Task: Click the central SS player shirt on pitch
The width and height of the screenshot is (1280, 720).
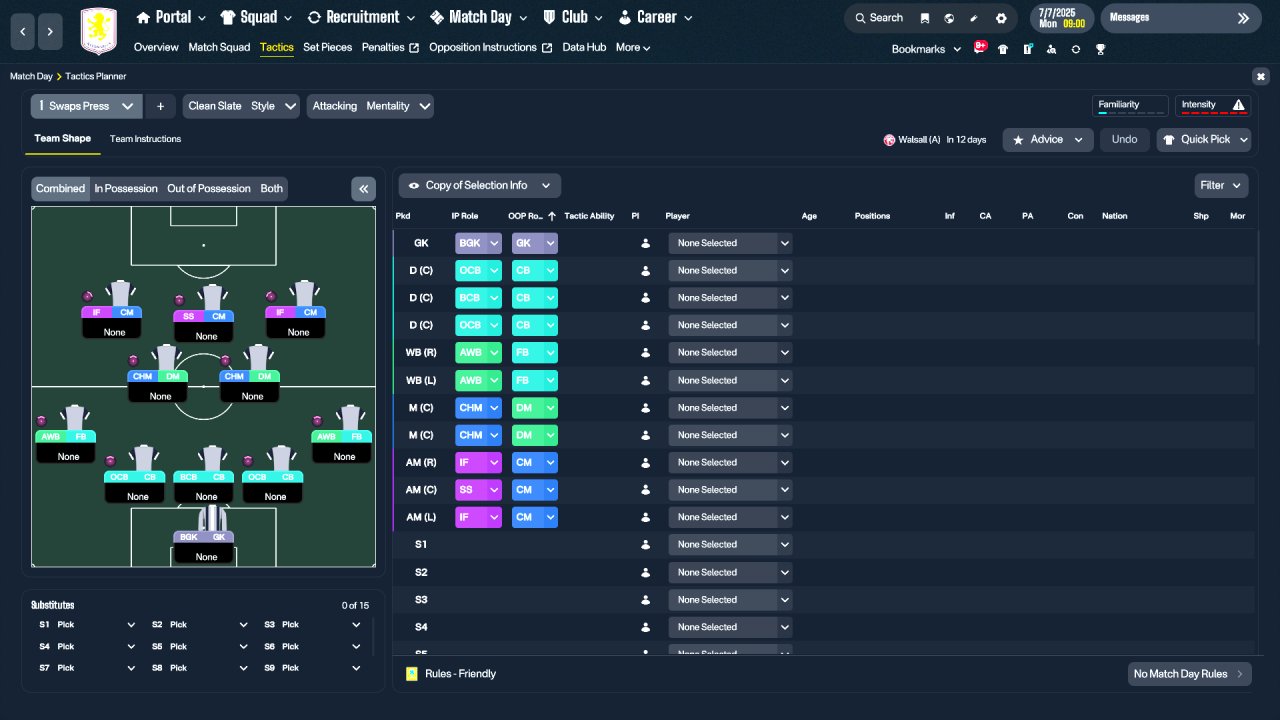Action: [x=212, y=297]
